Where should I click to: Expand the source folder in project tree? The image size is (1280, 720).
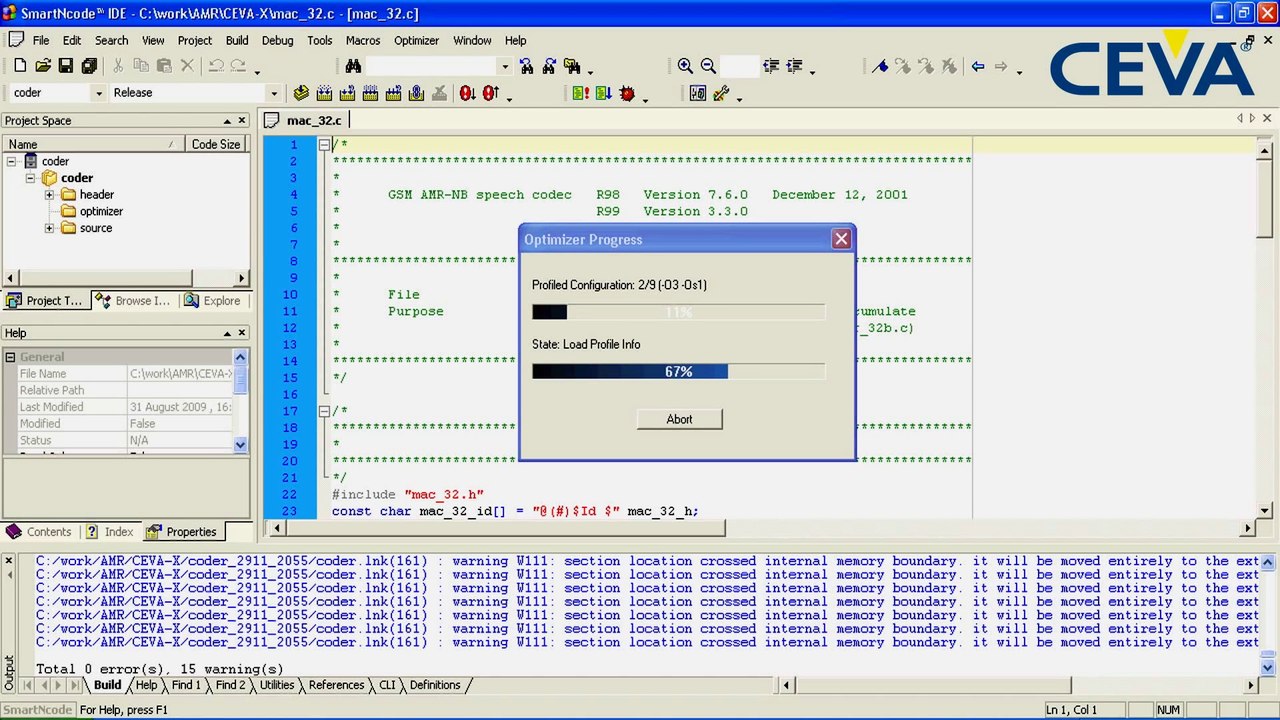pyautogui.click(x=49, y=228)
